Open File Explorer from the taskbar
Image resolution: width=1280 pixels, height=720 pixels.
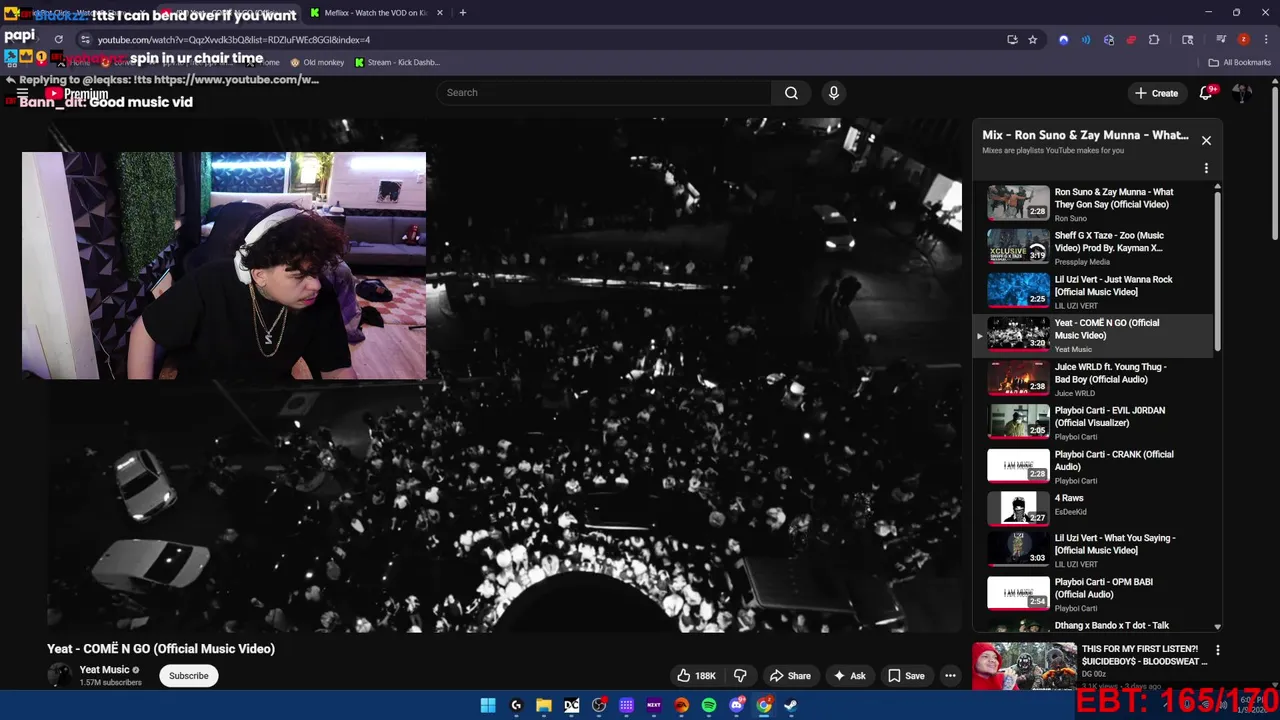(544, 705)
